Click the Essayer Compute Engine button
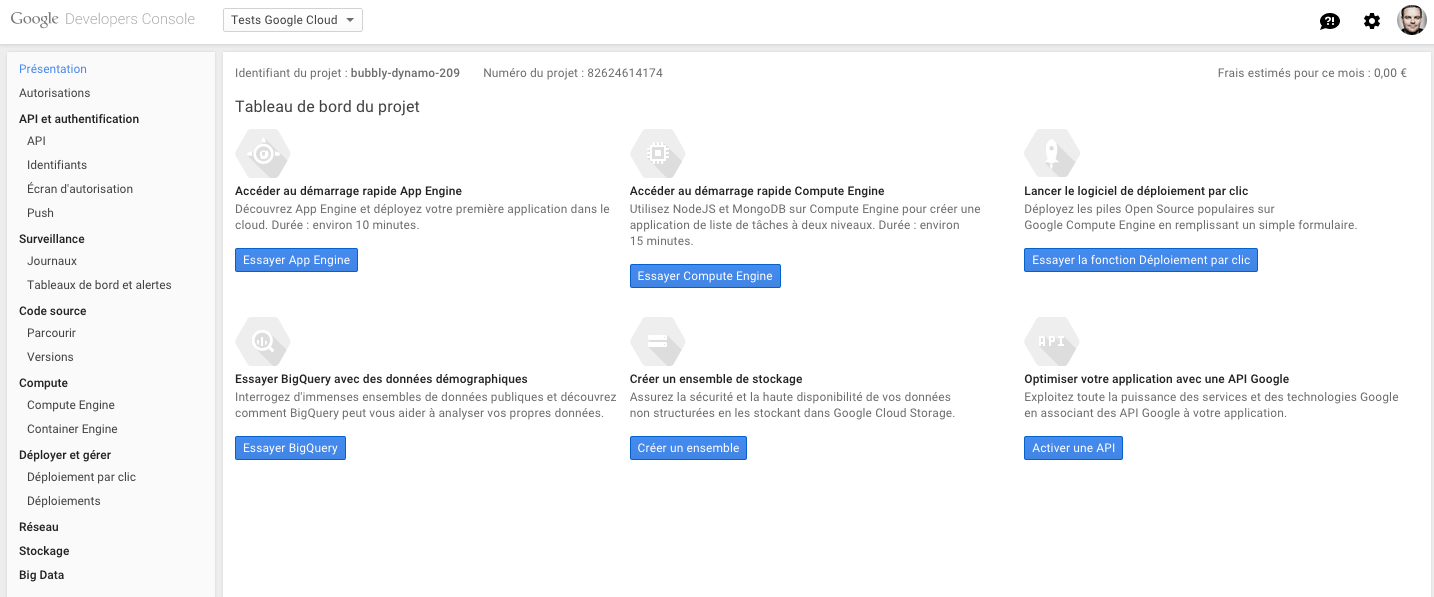 pos(705,276)
